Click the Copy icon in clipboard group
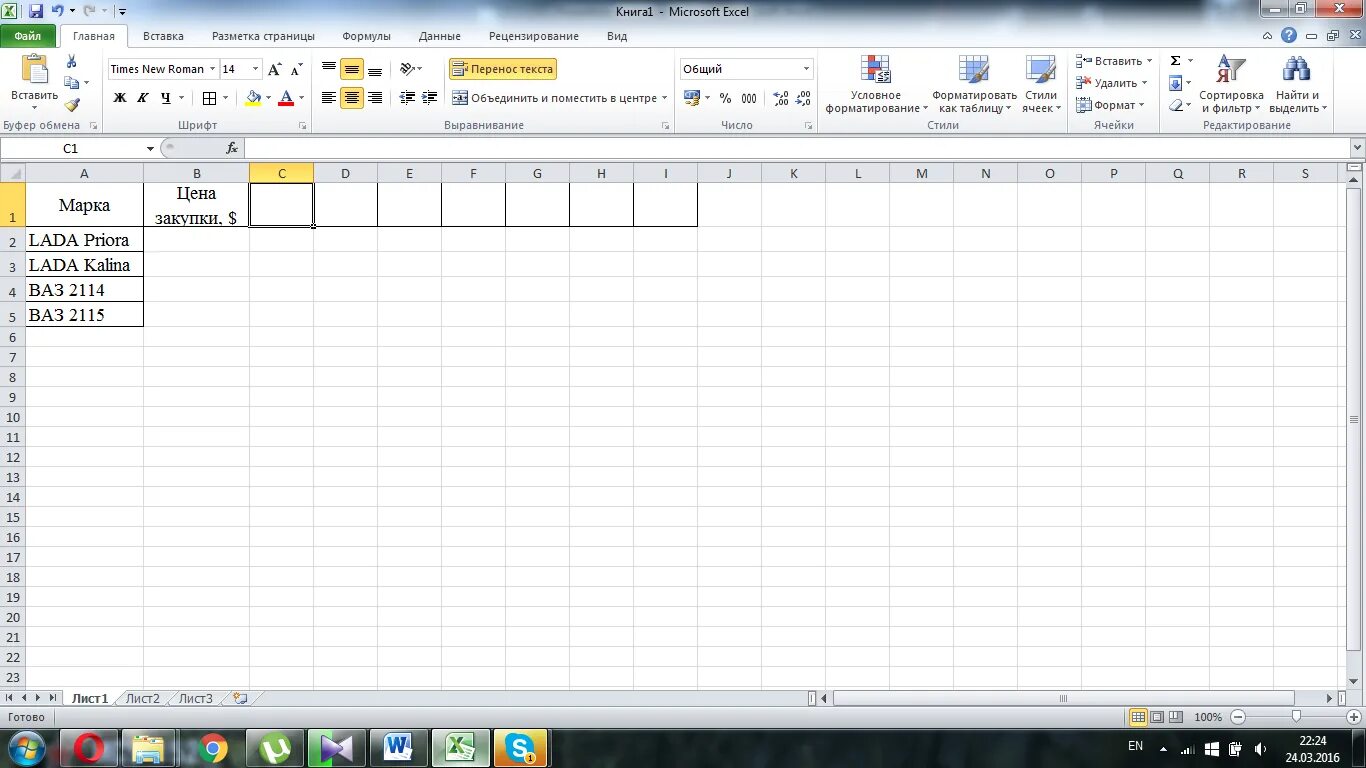This screenshot has width=1366, height=768. pos(71,83)
